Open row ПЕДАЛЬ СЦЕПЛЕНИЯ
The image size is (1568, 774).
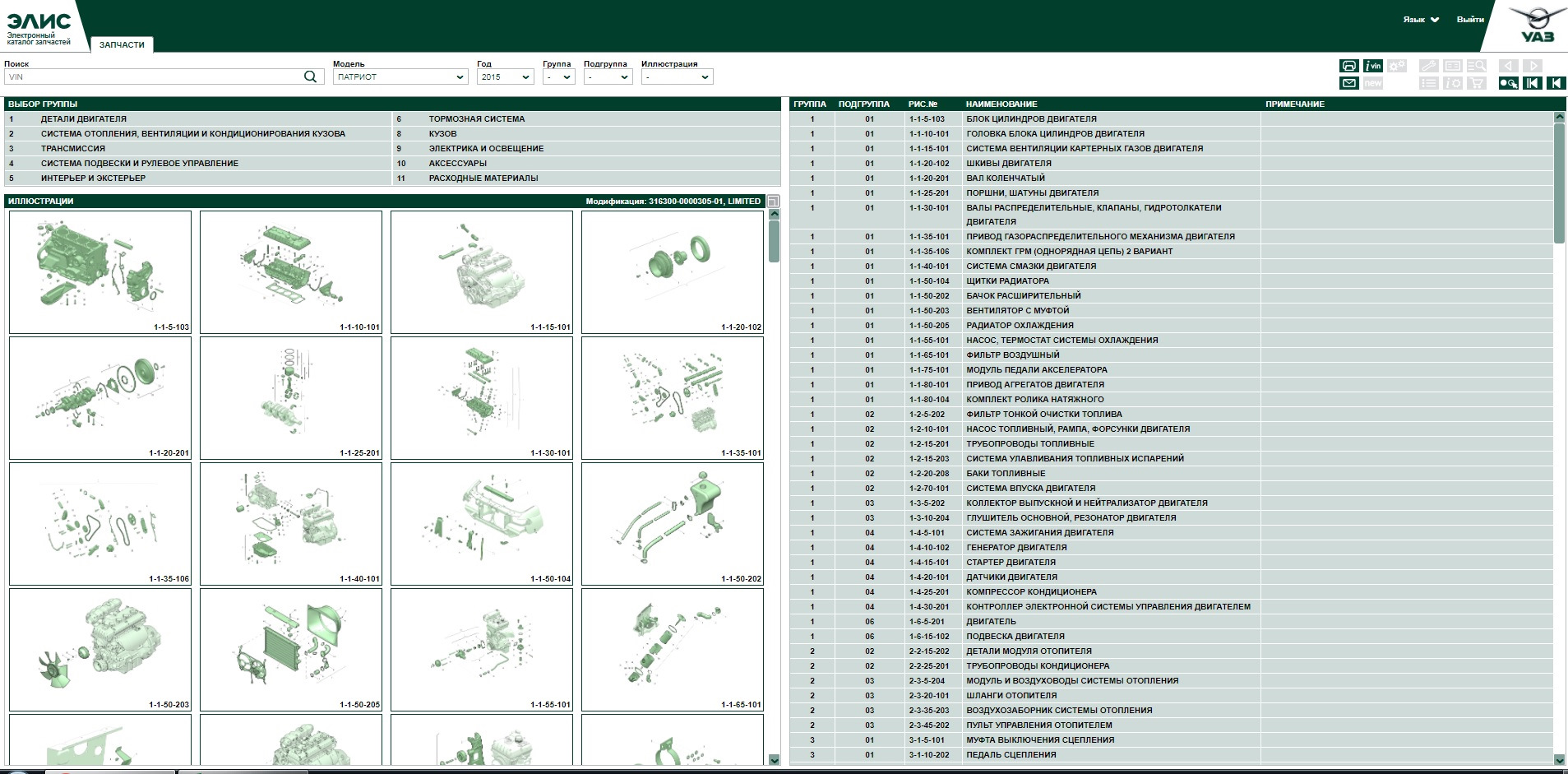click(x=1172, y=755)
